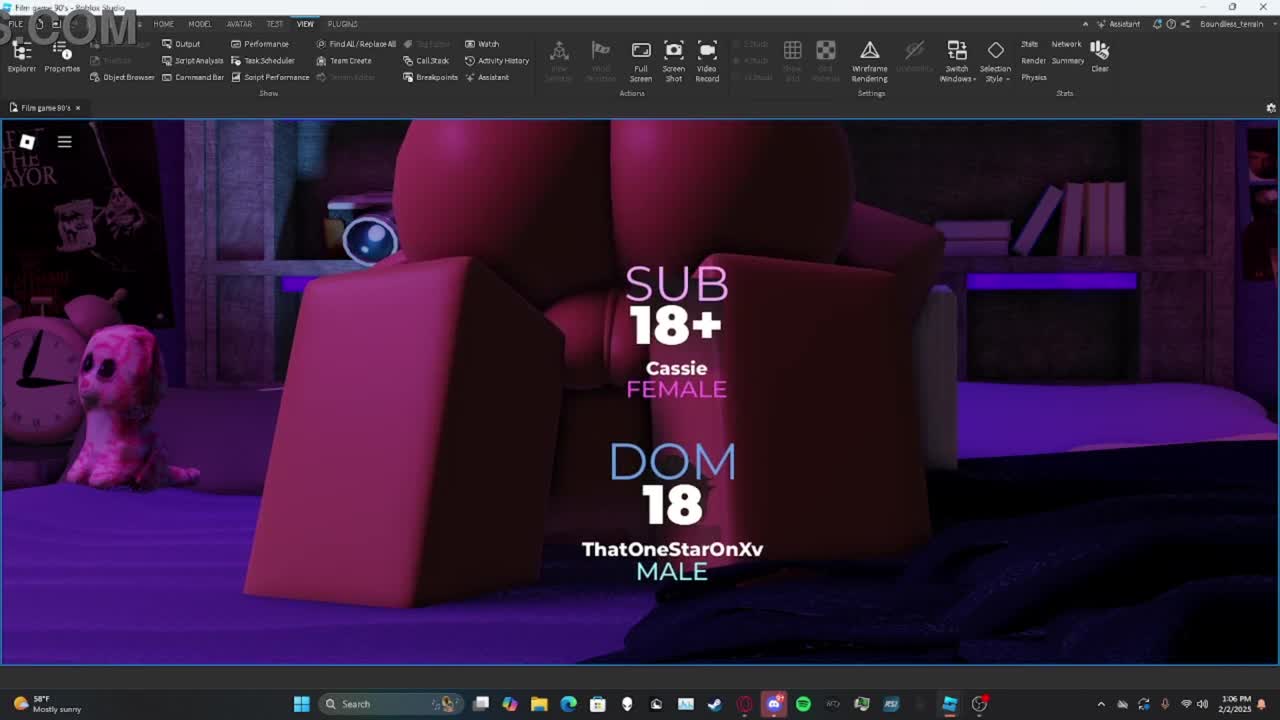The height and width of the screenshot is (720, 1280).
Task: Close the Film game 90's document tab
Action: click(x=78, y=108)
